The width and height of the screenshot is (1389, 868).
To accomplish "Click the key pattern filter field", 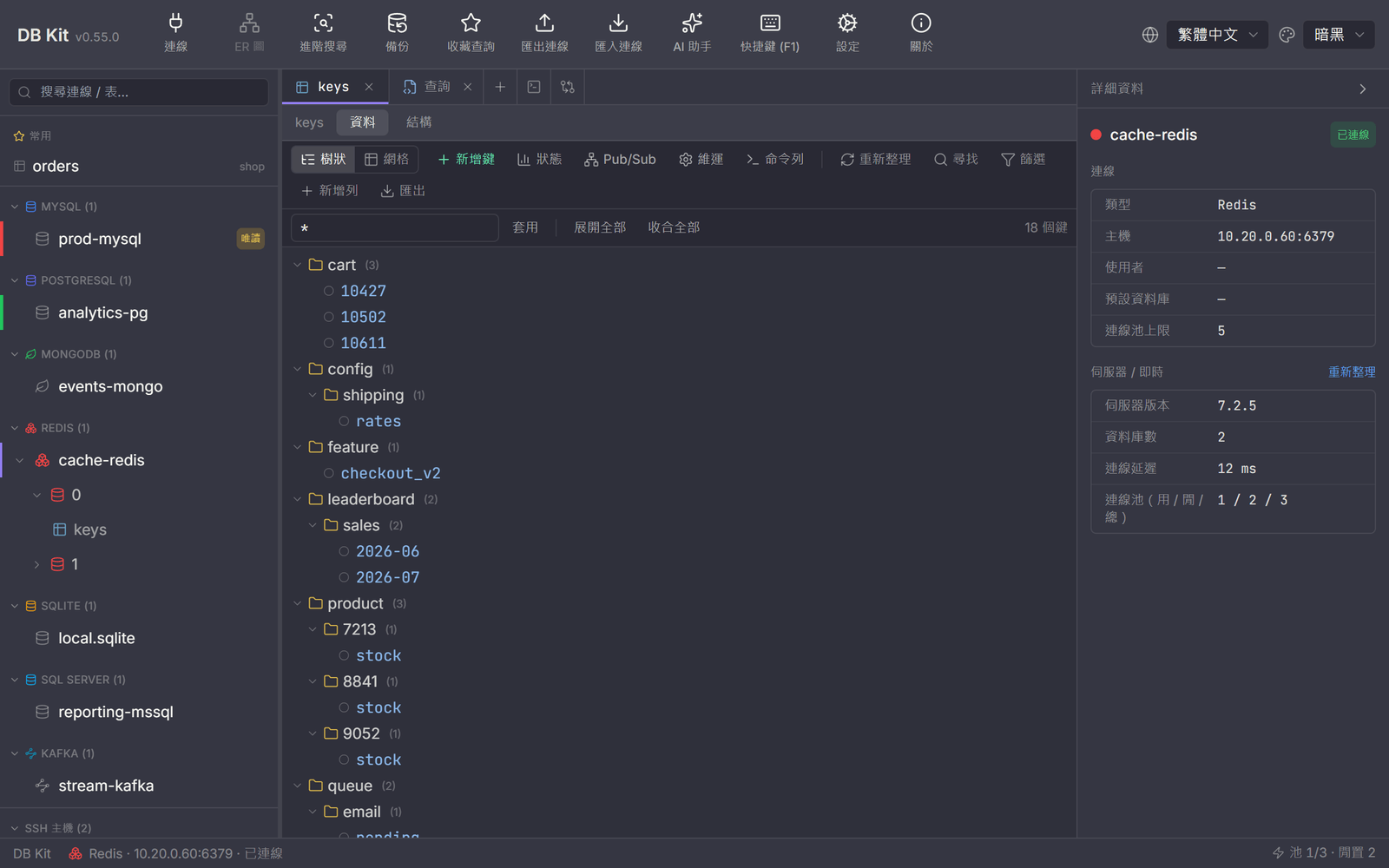I will coord(395,227).
